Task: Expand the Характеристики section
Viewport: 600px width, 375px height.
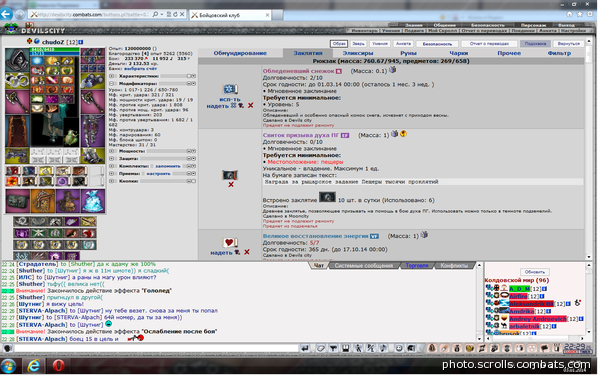Action: pos(112,76)
